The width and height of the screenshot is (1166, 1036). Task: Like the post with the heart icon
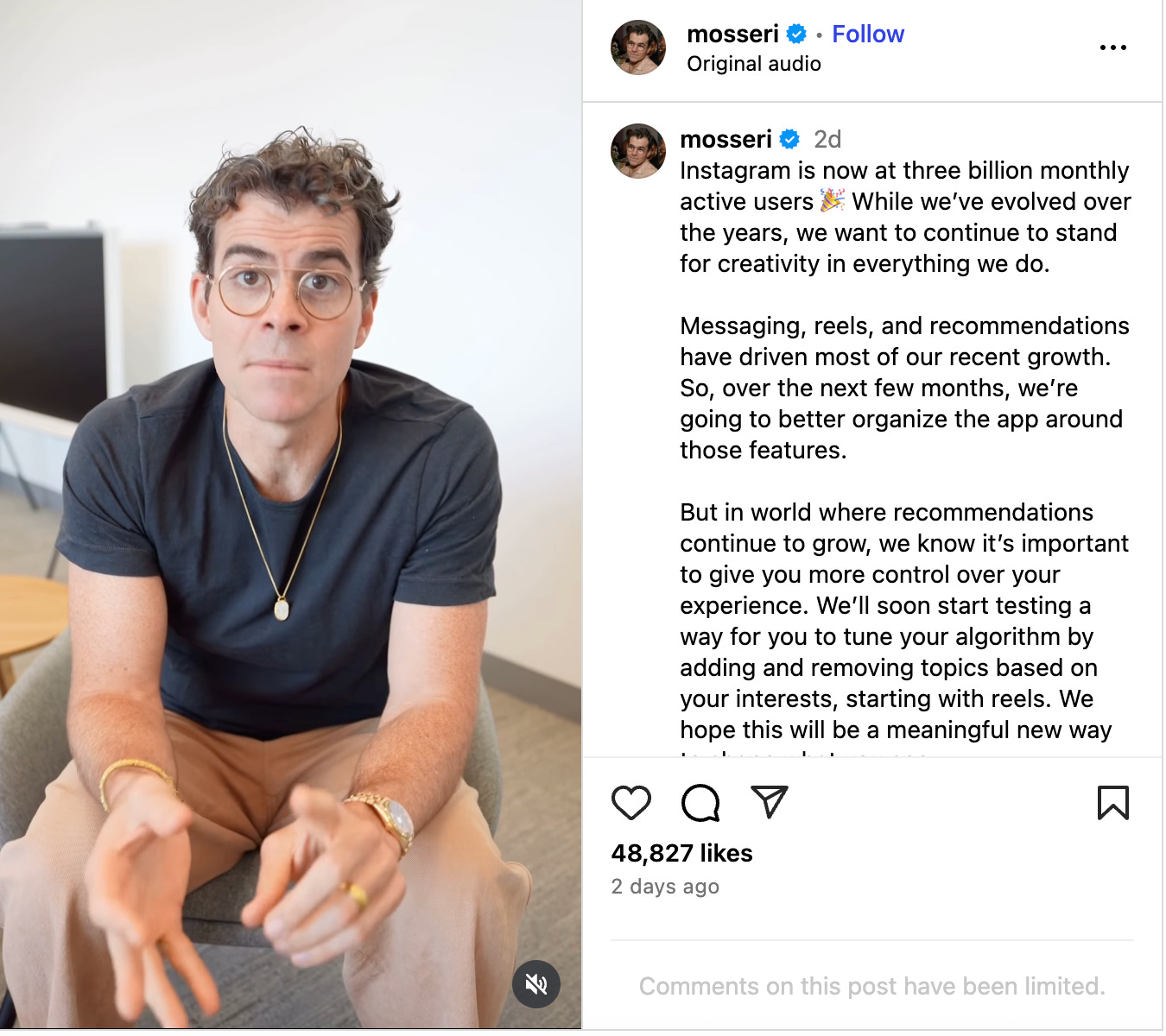[631, 803]
